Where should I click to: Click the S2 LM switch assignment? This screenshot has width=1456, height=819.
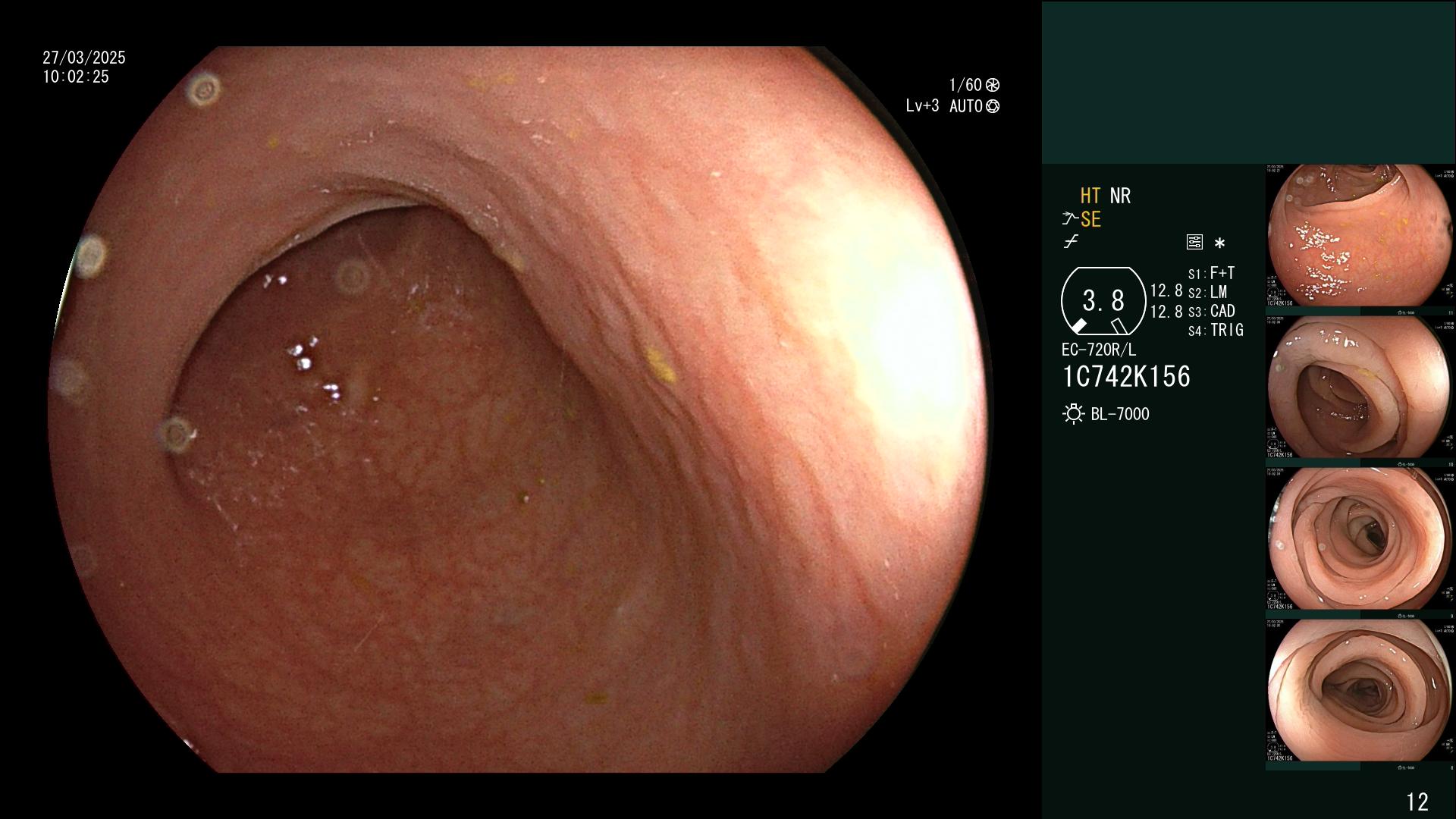pyautogui.click(x=1207, y=292)
